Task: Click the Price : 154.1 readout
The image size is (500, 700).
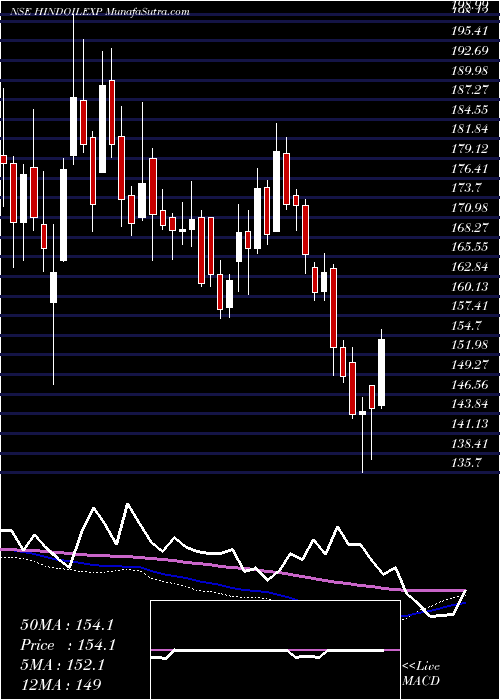Action: pos(68,645)
